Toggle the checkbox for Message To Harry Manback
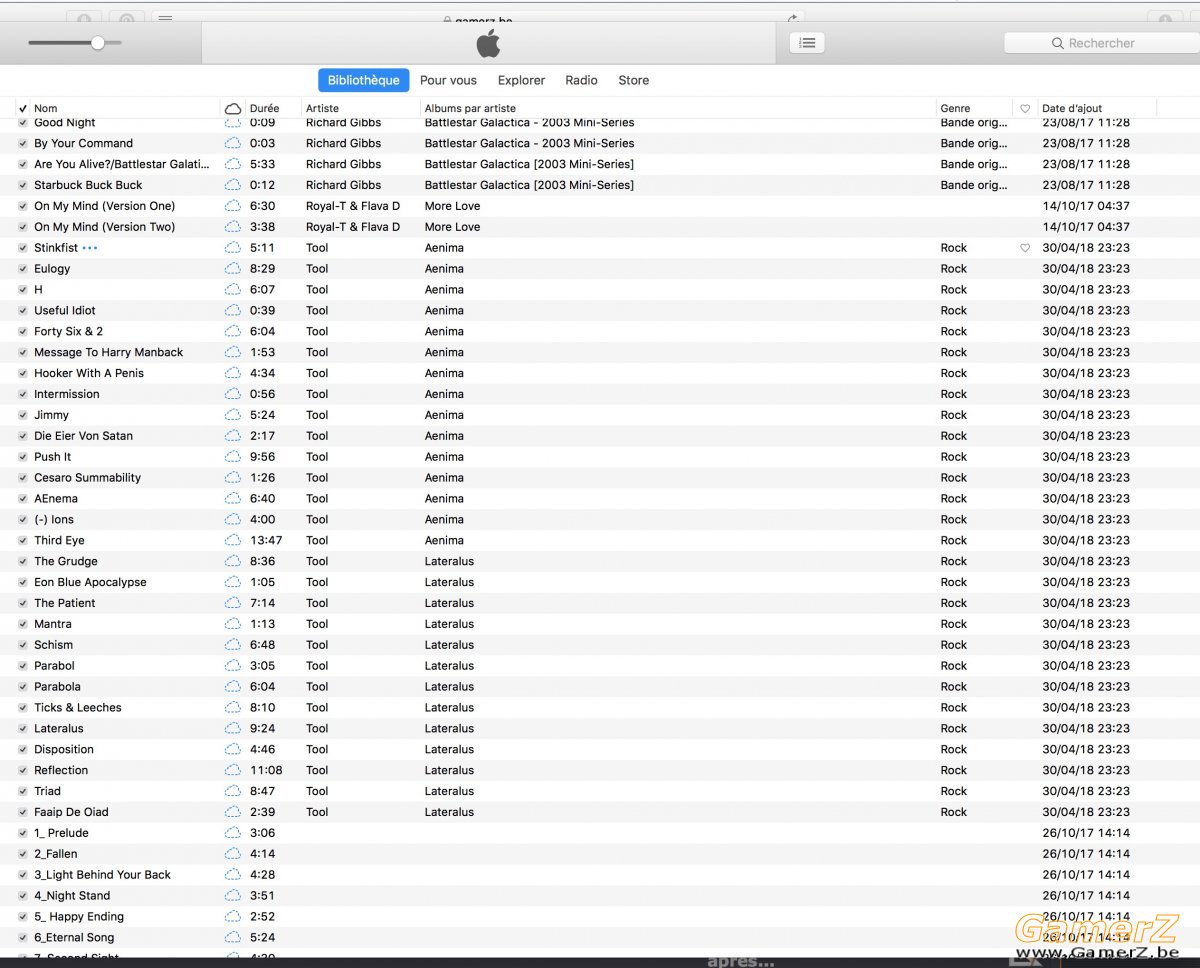 (23, 353)
